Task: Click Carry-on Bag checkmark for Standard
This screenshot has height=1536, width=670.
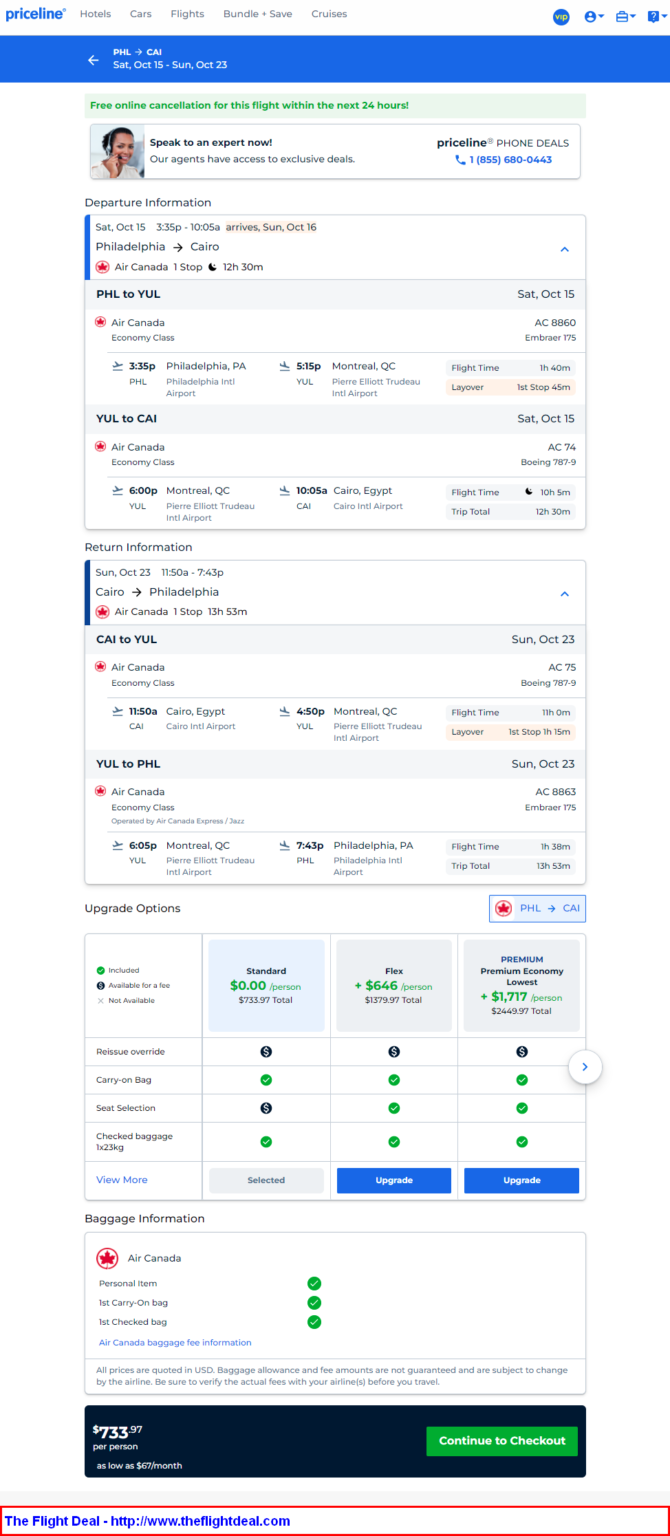Action: (x=266, y=1080)
